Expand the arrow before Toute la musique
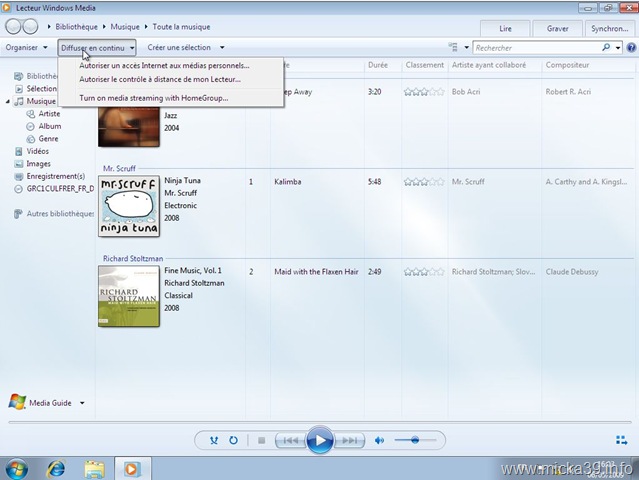This screenshot has width=639, height=480. [x=146, y=27]
